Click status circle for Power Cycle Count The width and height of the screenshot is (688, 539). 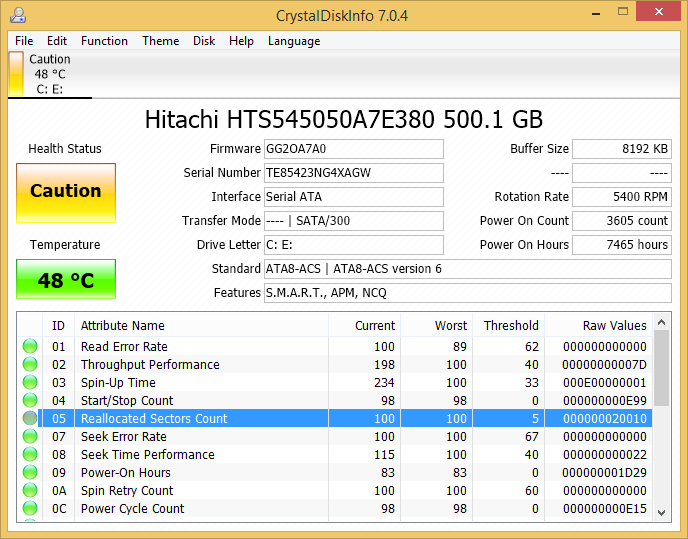coord(30,508)
